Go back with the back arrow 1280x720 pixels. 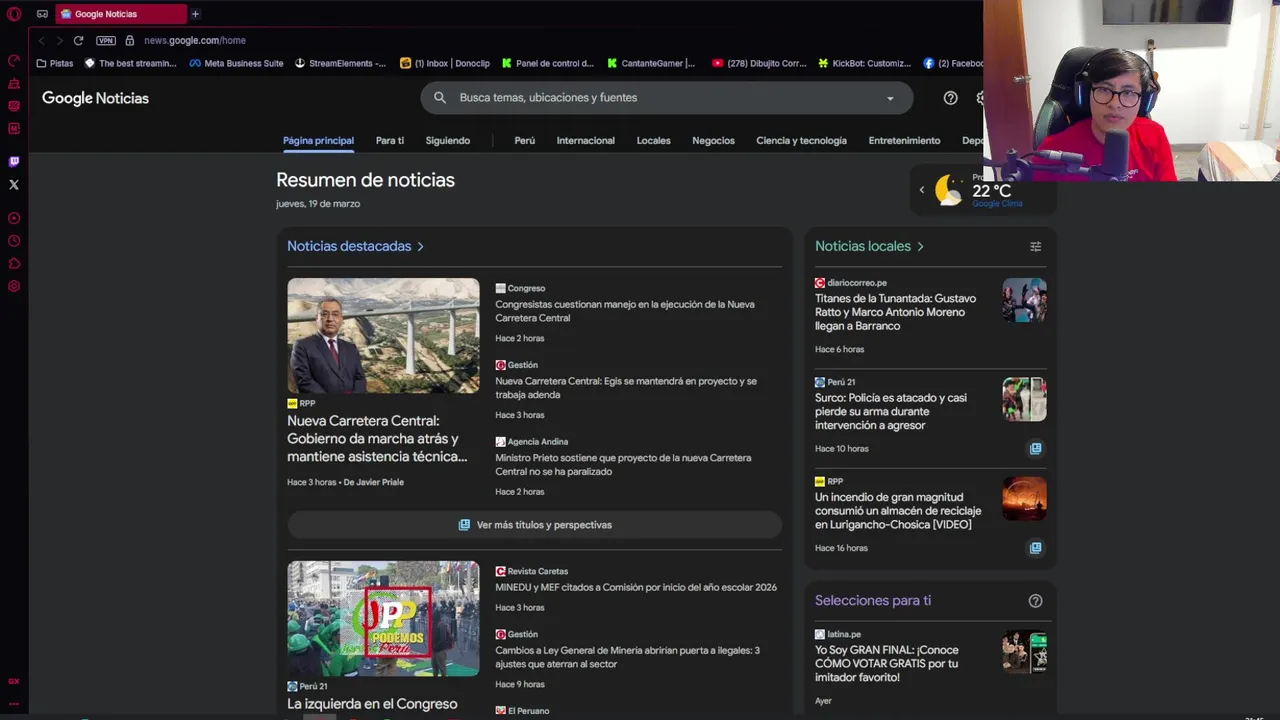pyautogui.click(x=42, y=40)
